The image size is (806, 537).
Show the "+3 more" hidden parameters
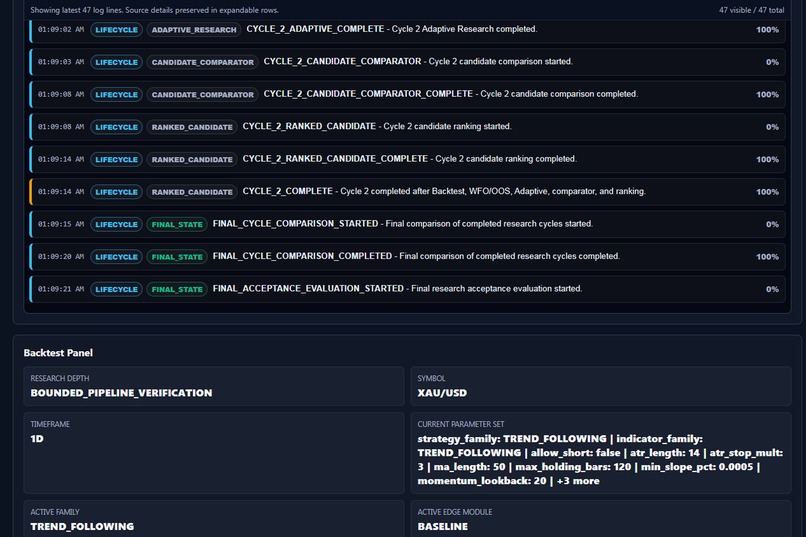click(578, 481)
